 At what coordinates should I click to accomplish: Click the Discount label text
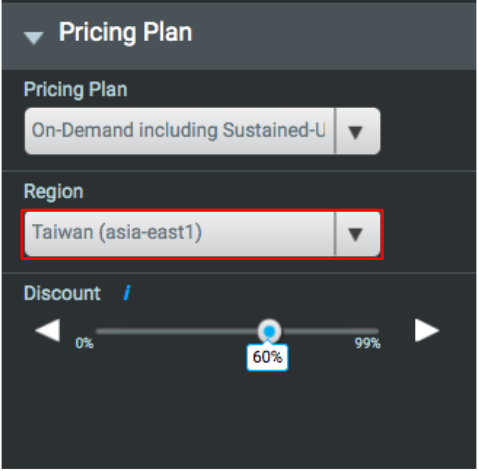pos(62,293)
